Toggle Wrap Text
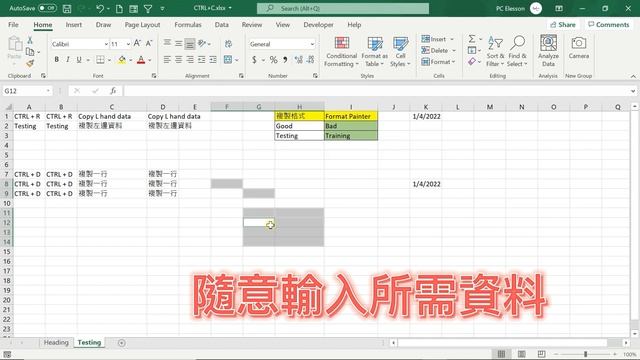Image resolution: width=640 pixels, height=360 pixels. tap(228, 43)
